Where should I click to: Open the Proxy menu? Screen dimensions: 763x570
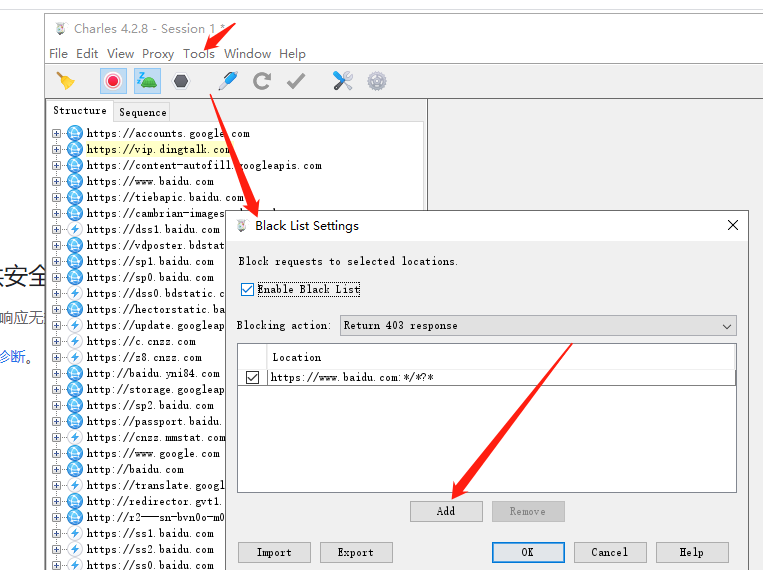(x=158, y=54)
